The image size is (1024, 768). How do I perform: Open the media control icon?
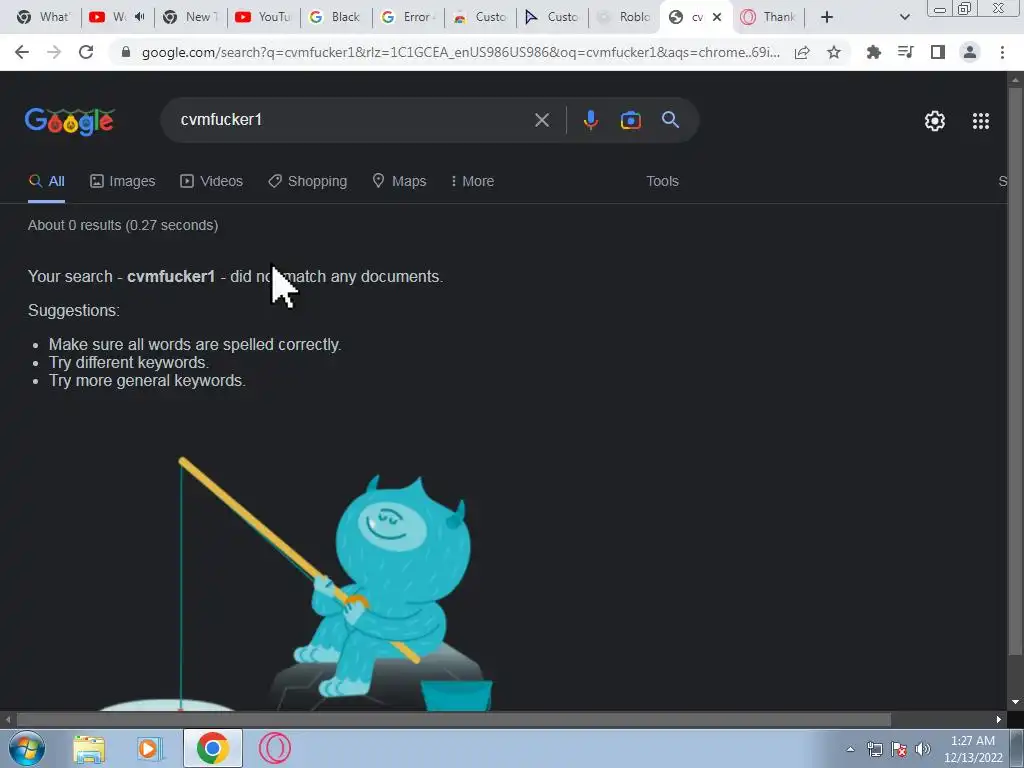point(905,52)
